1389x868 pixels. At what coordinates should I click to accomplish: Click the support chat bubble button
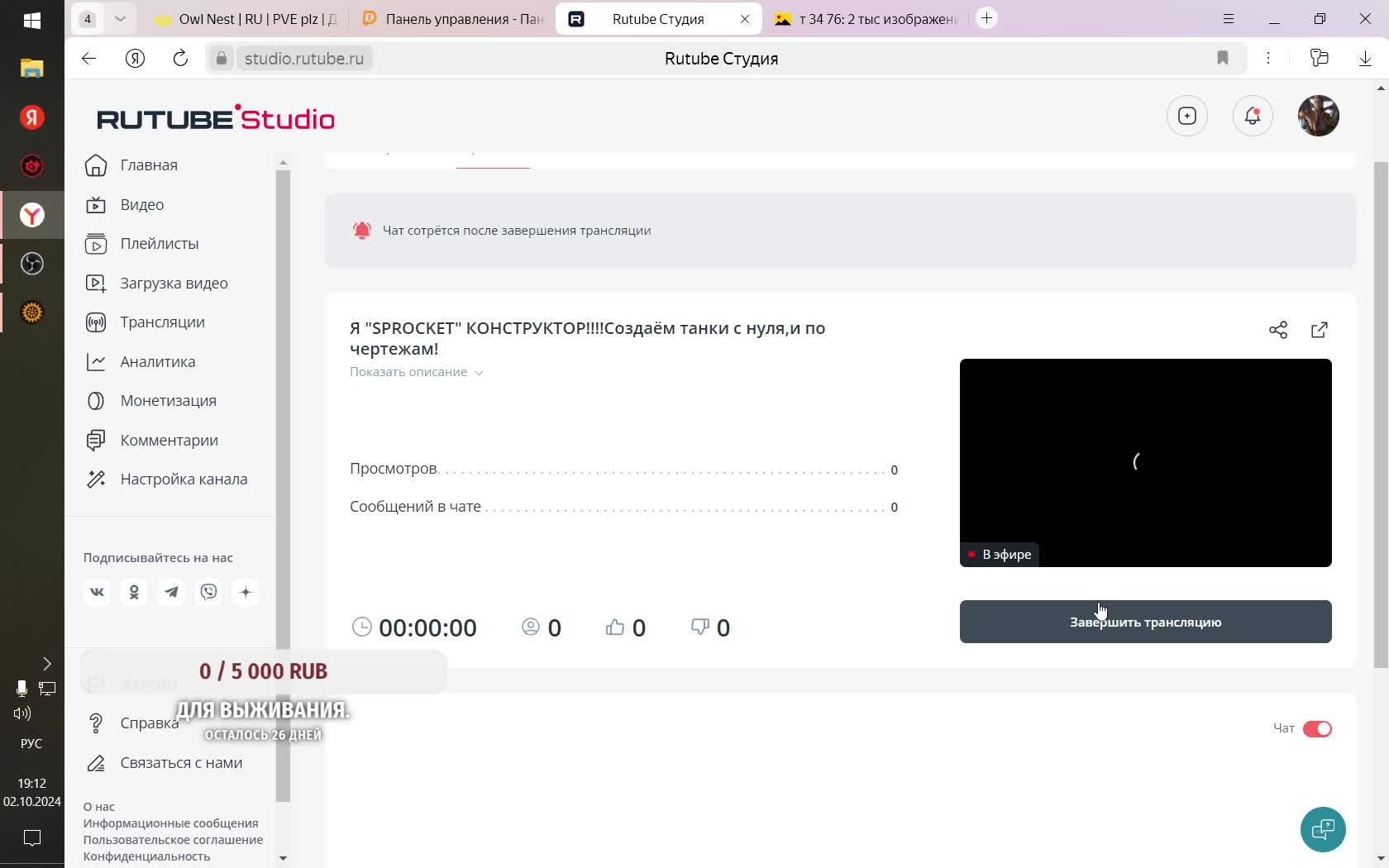[1323, 829]
